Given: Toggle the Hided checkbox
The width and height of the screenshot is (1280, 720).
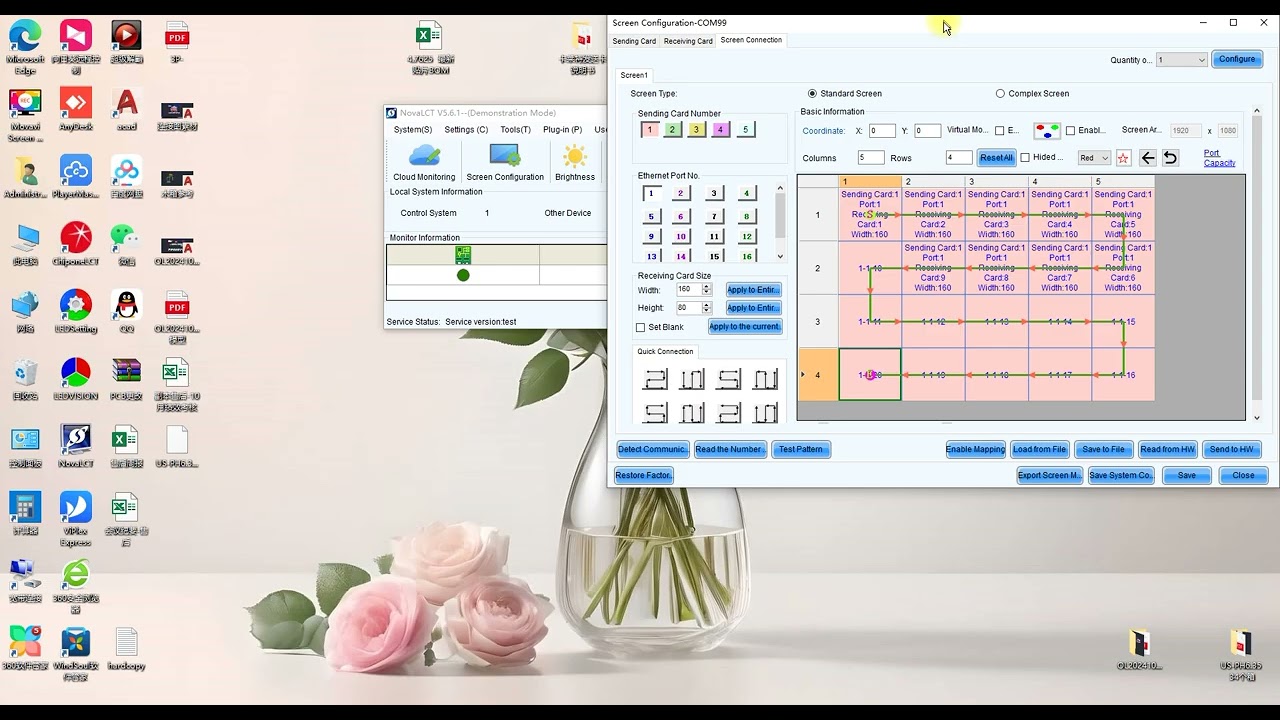Looking at the screenshot, I should (1025, 158).
